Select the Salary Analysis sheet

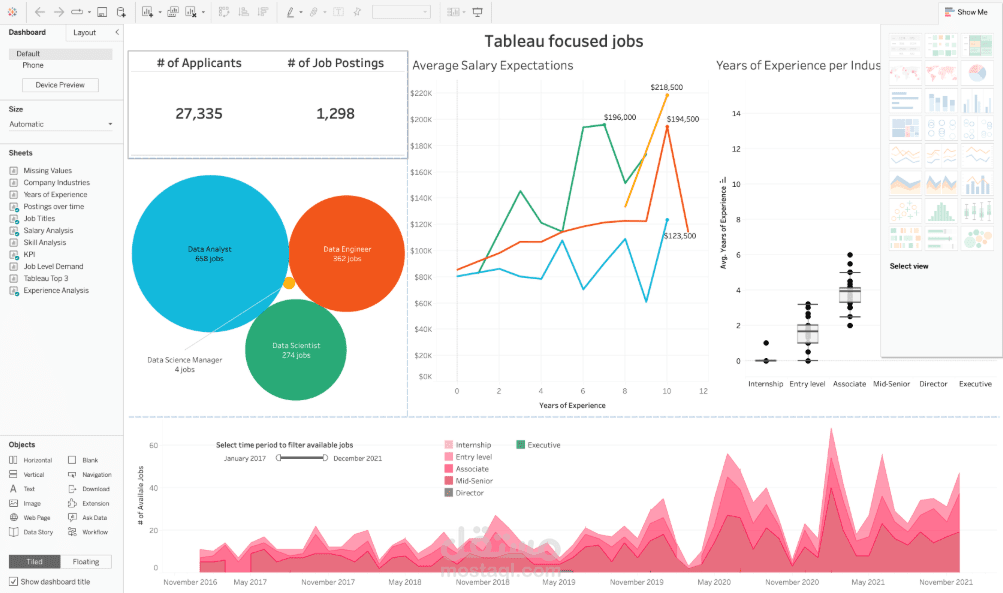(48, 230)
